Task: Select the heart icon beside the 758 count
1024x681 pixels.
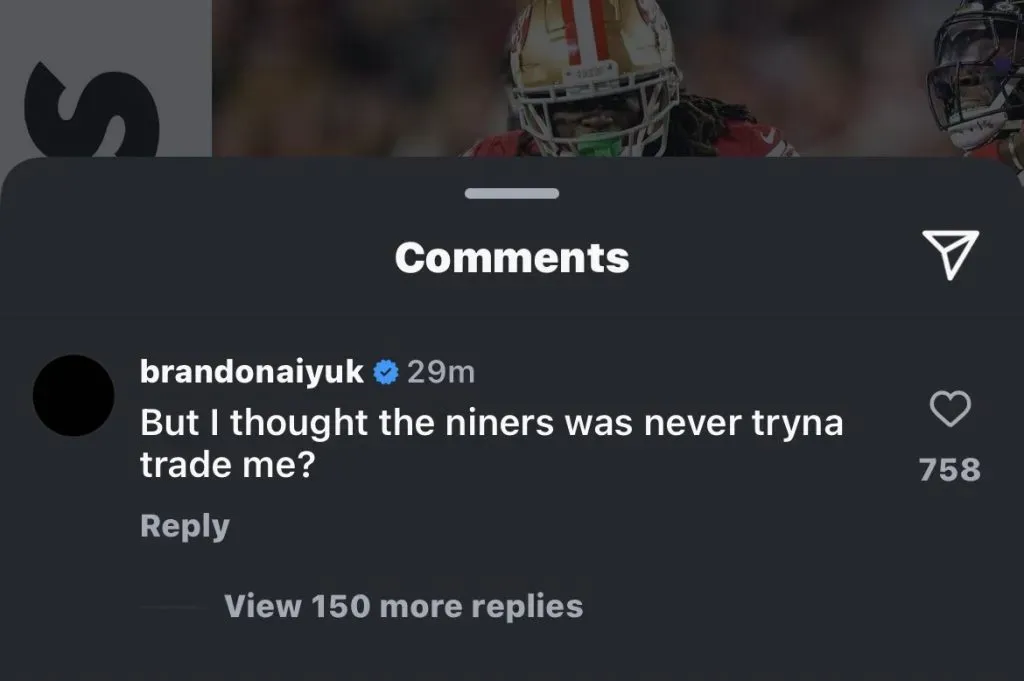Action: (949, 408)
